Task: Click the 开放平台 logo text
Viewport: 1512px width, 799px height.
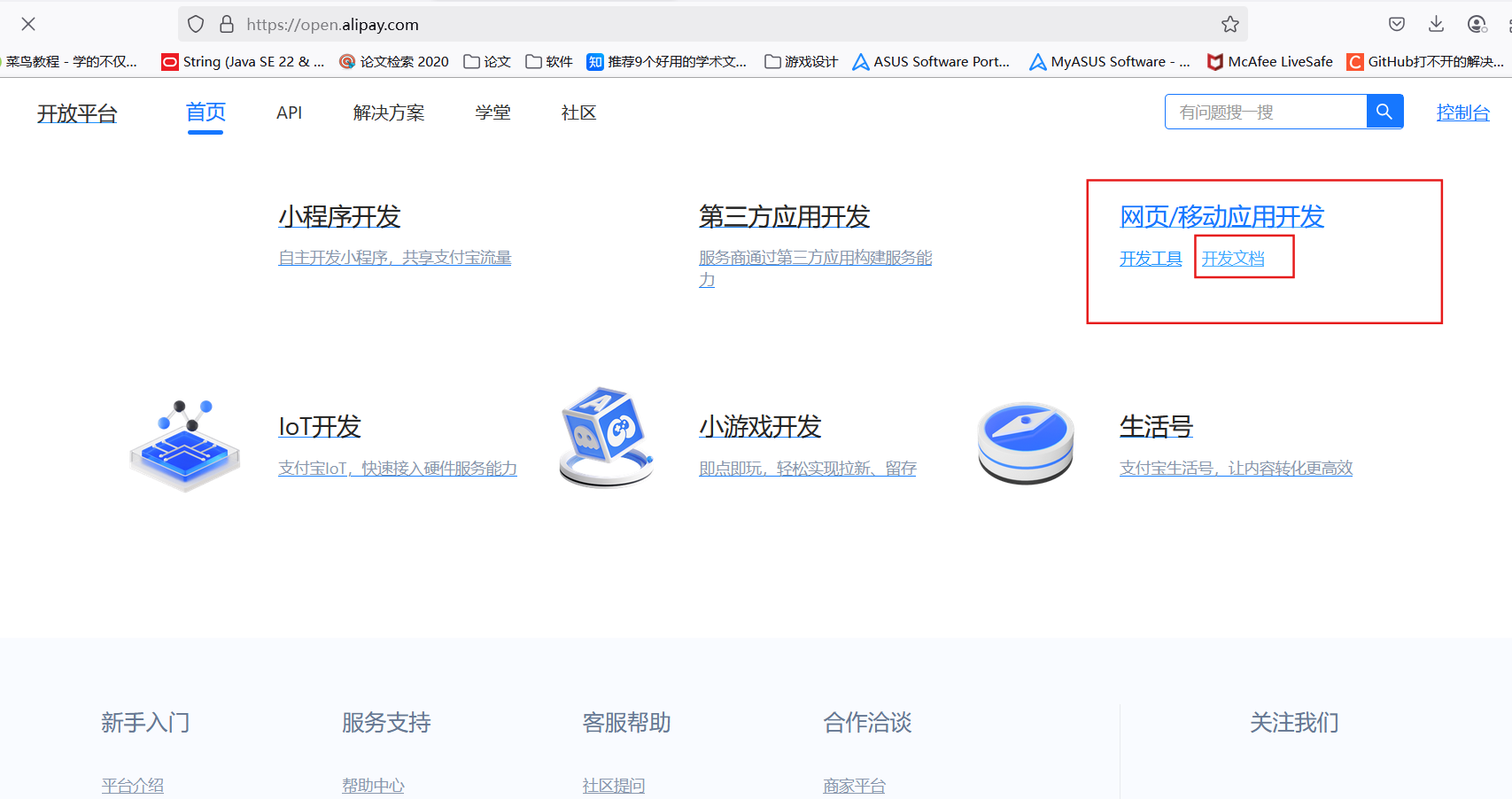Action: pyautogui.click(x=77, y=113)
